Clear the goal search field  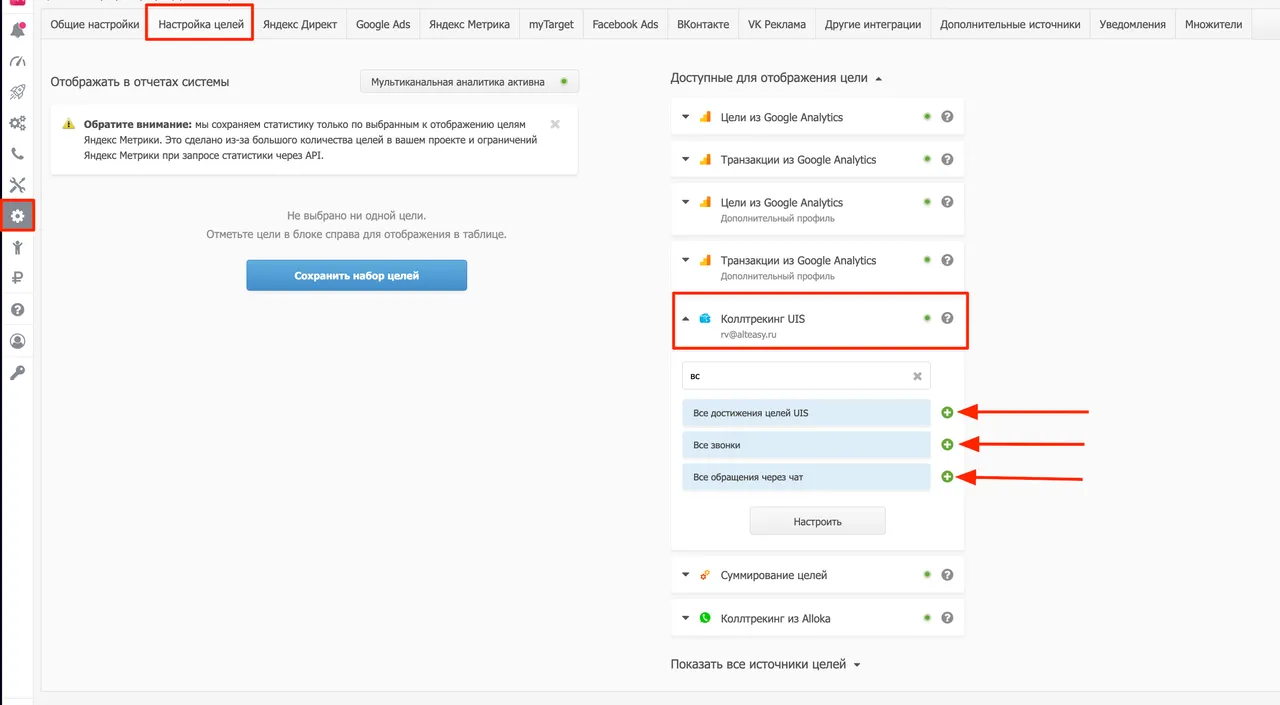coord(917,376)
